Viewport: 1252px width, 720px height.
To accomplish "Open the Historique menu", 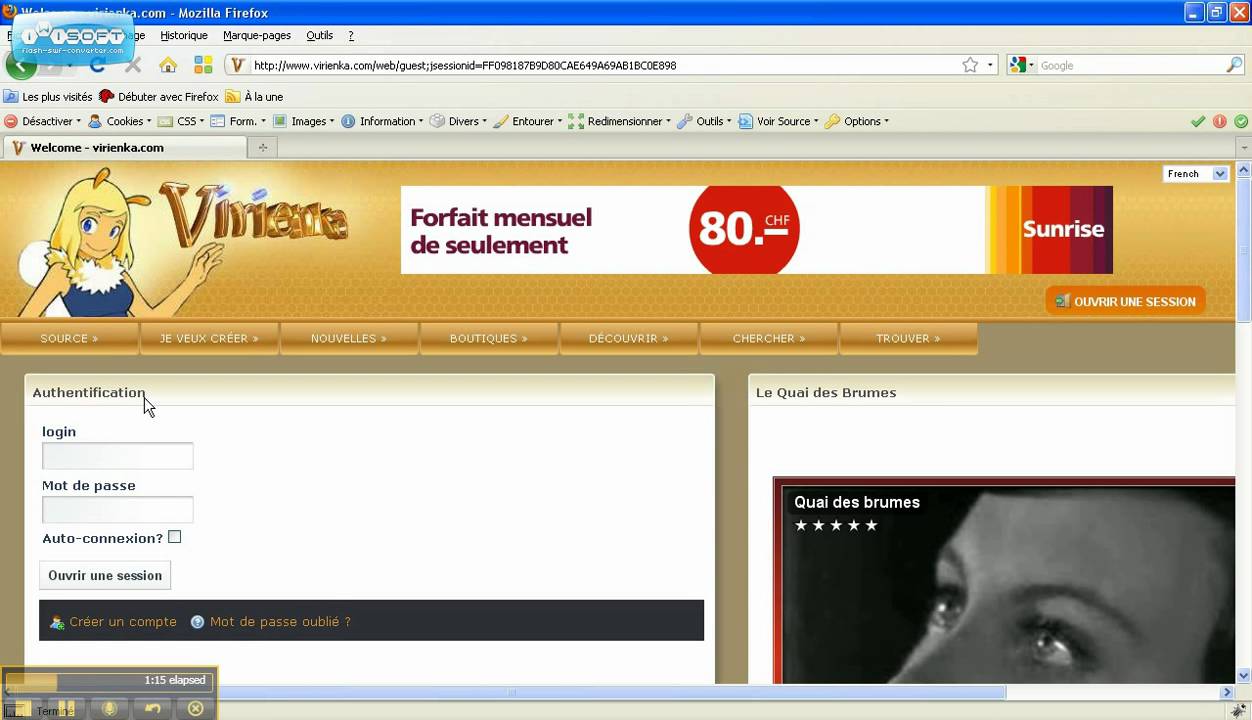I will point(184,35).
